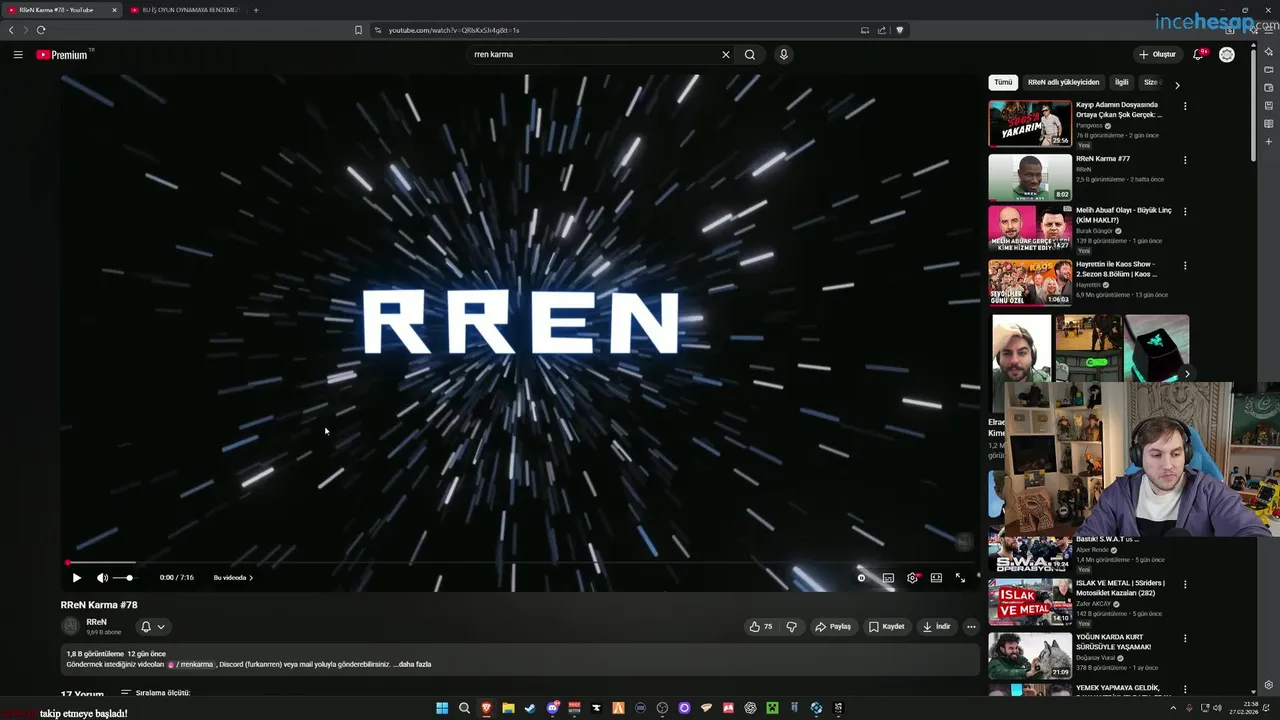Open options for Hayrettin ile Kaos Show
1280x720 pixels.
point(1185,266)
